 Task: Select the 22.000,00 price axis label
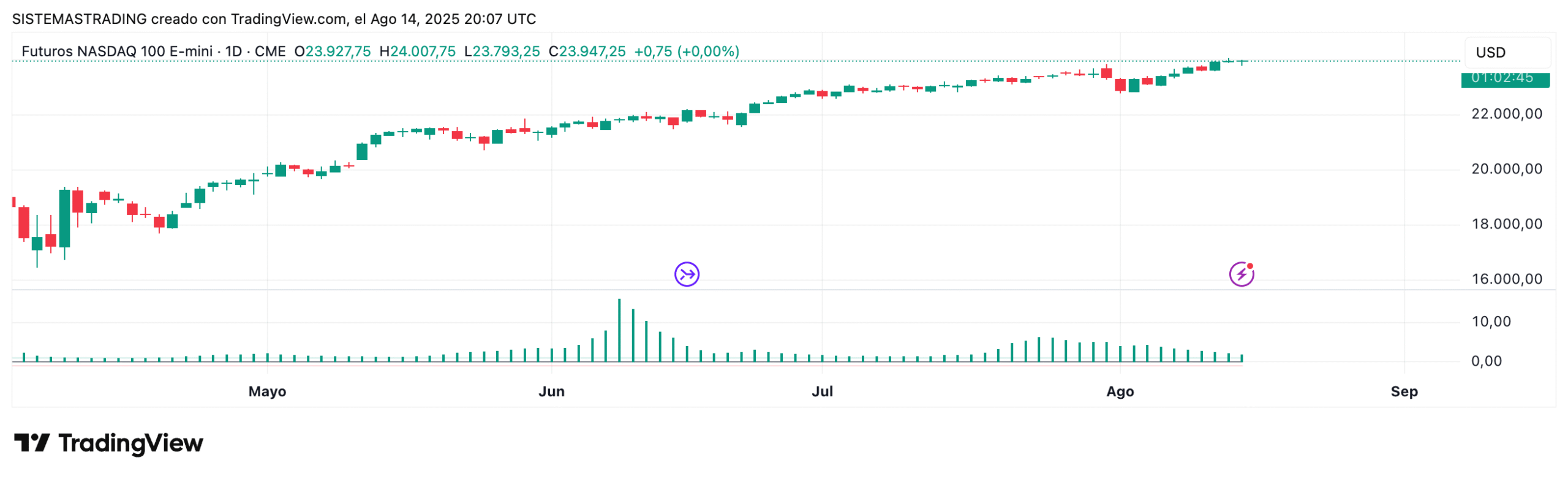[x=1506, y=114]
